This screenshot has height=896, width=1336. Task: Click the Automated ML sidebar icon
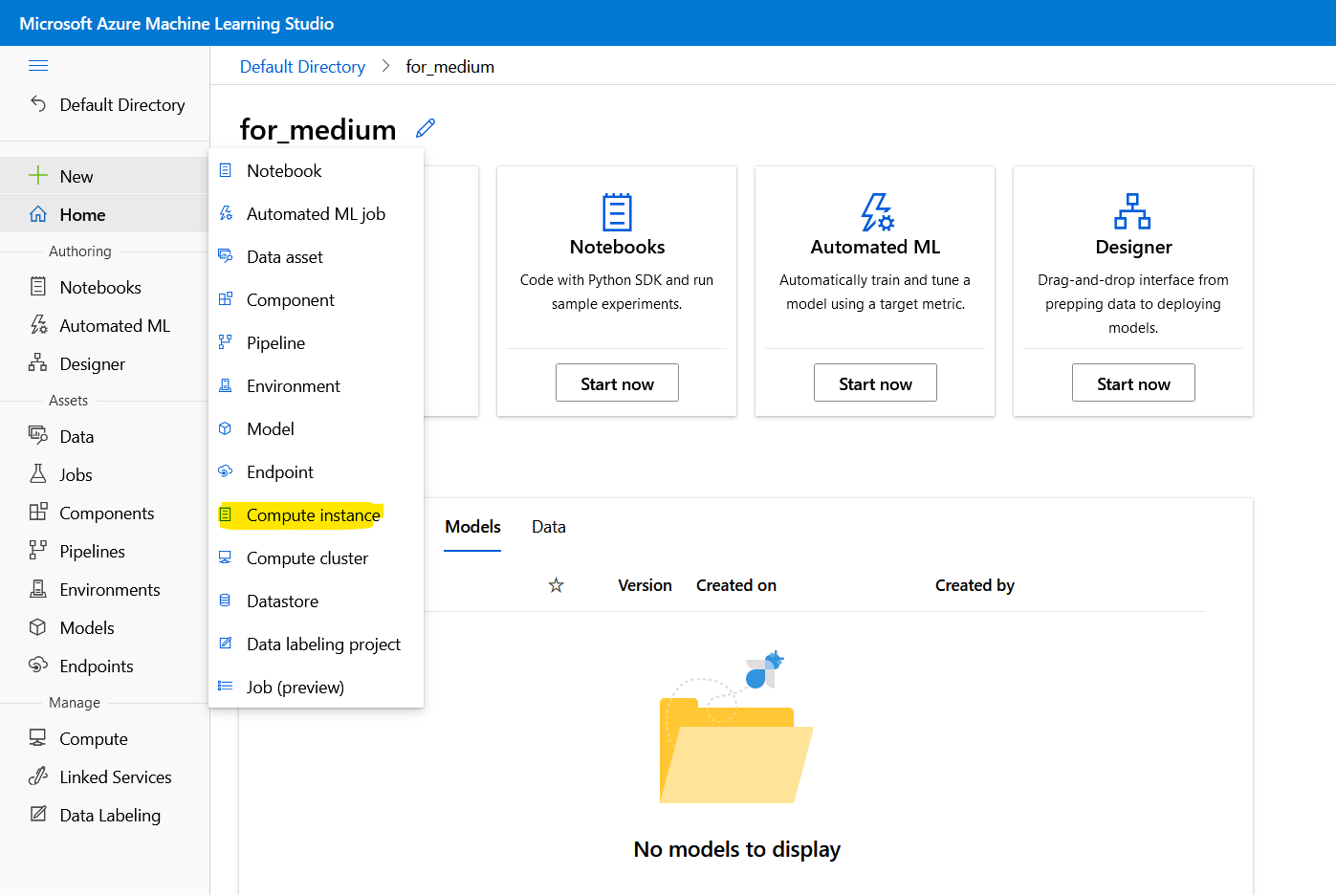point(38,325)
